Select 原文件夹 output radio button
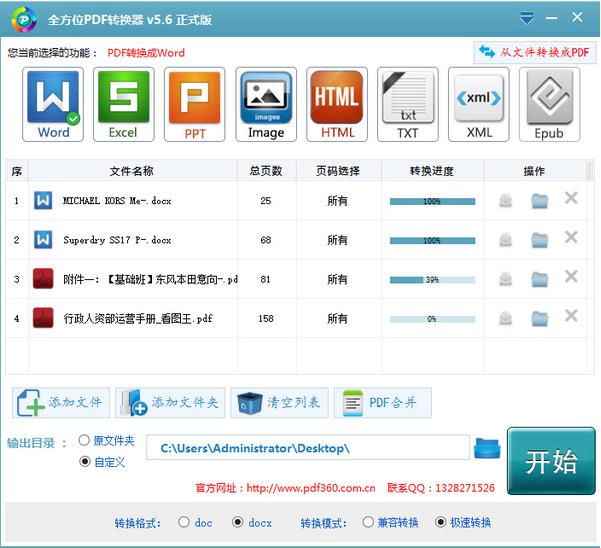This screenshot has width=601, height=548. [84, 441]
